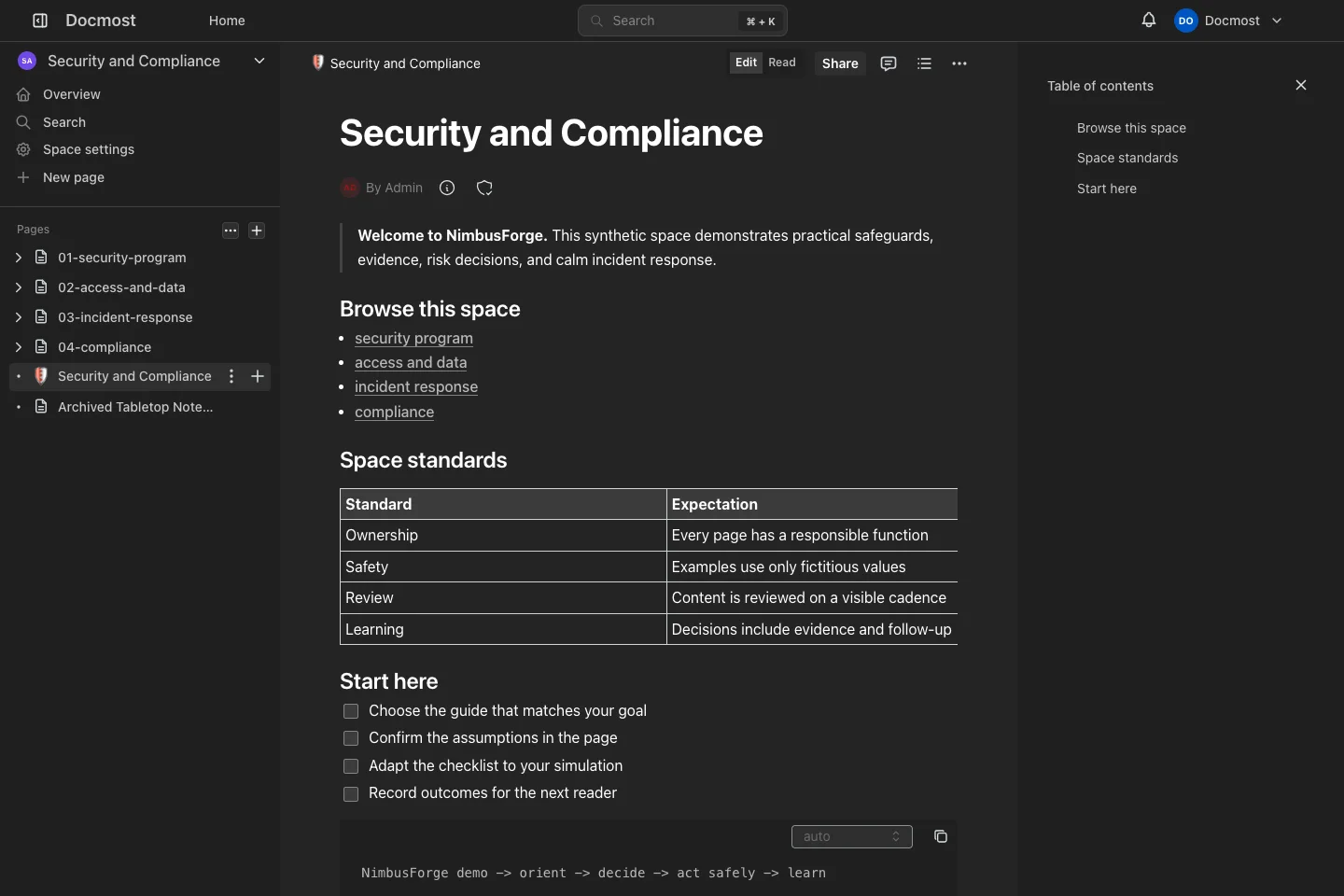The width and height of the screenshot is (1344, 896).
Task: Close the Table of contents panel
Action: tap(1301, 85)
